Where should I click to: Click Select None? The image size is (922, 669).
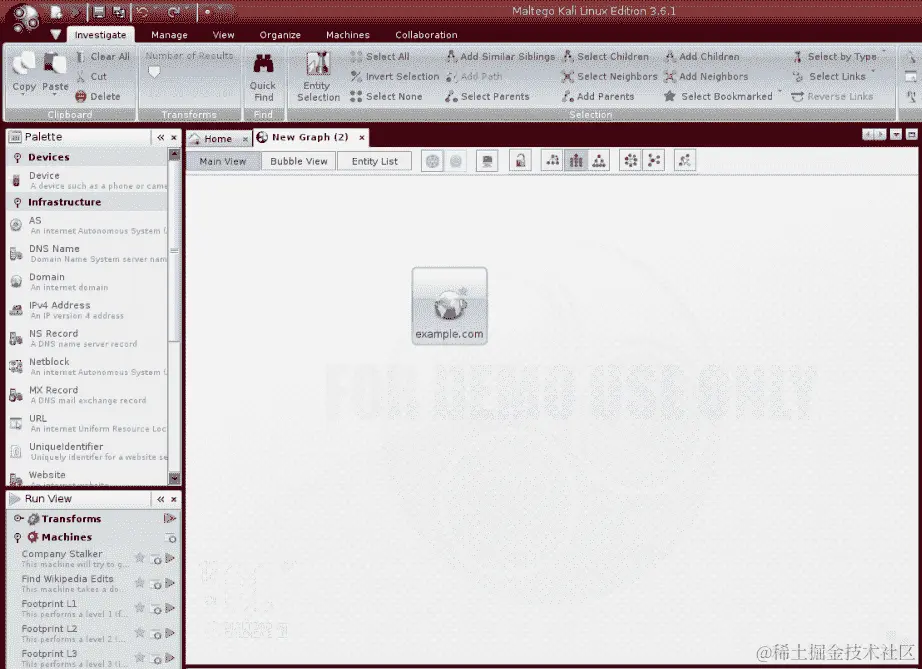click(386, 96)
